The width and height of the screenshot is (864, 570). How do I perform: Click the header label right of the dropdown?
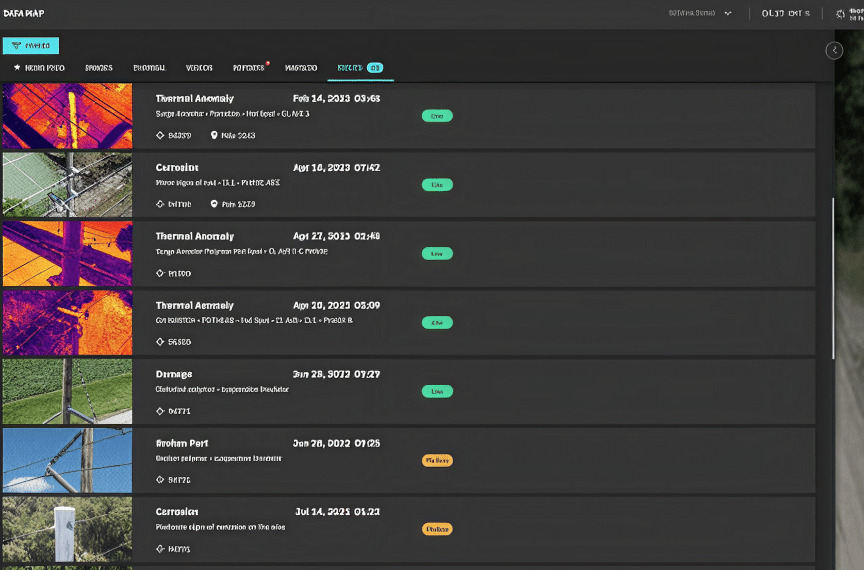click(786, 13)
